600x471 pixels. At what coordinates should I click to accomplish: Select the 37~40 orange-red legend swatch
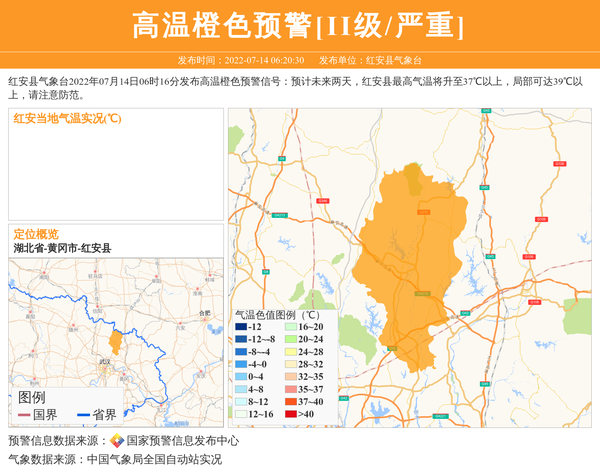point(289,401)
